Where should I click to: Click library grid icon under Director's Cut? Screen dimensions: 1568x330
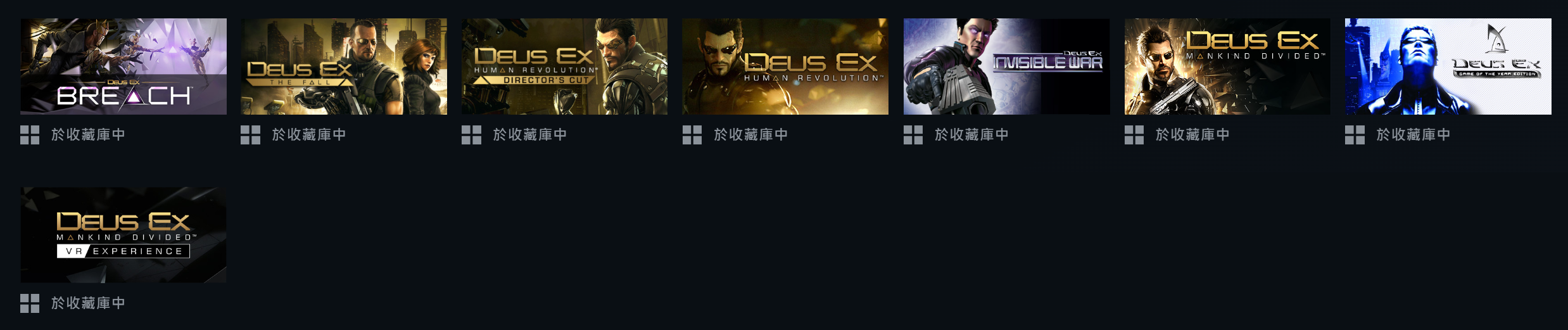click(471, 135)
